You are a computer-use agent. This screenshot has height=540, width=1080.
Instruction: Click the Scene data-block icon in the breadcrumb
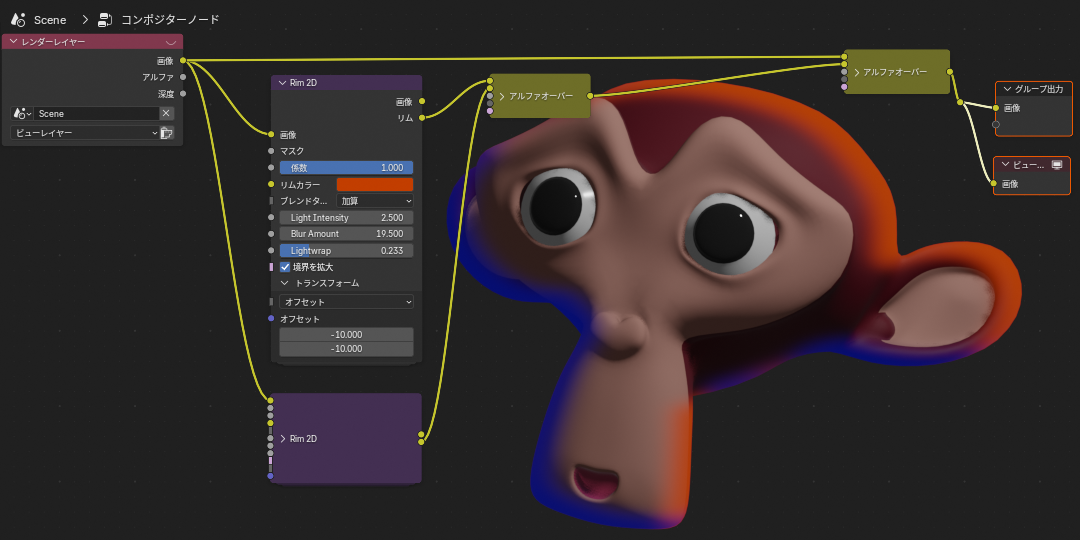pyautogui.click(x=18, y=19)
